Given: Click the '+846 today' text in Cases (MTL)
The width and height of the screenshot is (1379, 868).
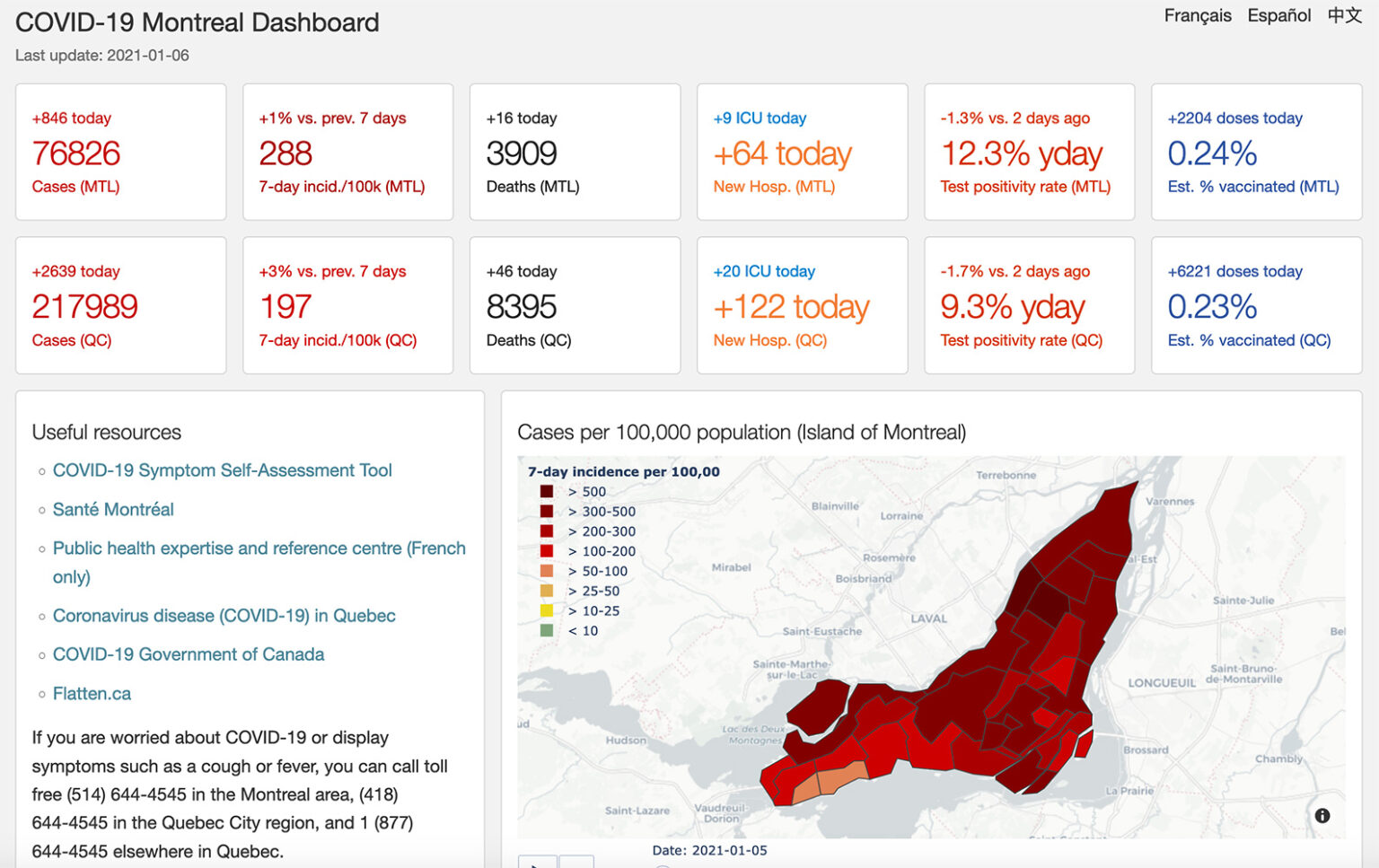Looking at the screenshot, I should (72, 118).
